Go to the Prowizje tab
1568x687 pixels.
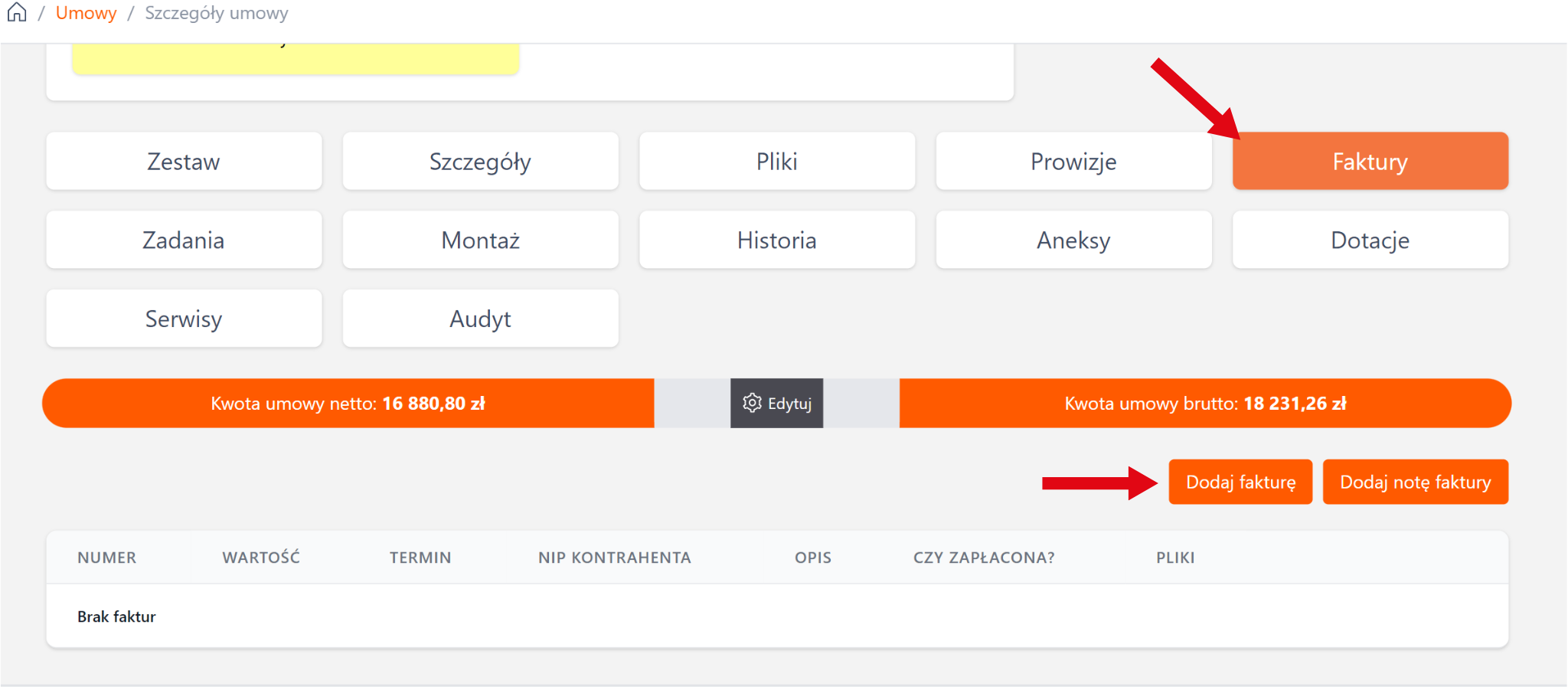coord(1073,162)
